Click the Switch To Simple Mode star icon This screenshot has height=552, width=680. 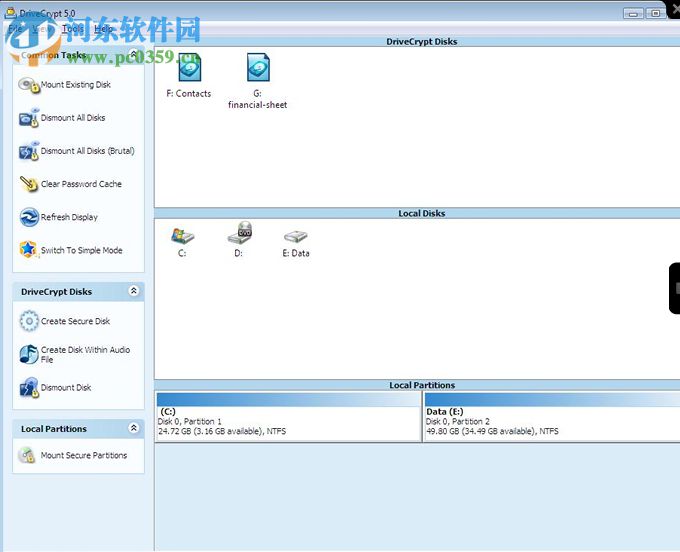point(29,250)
